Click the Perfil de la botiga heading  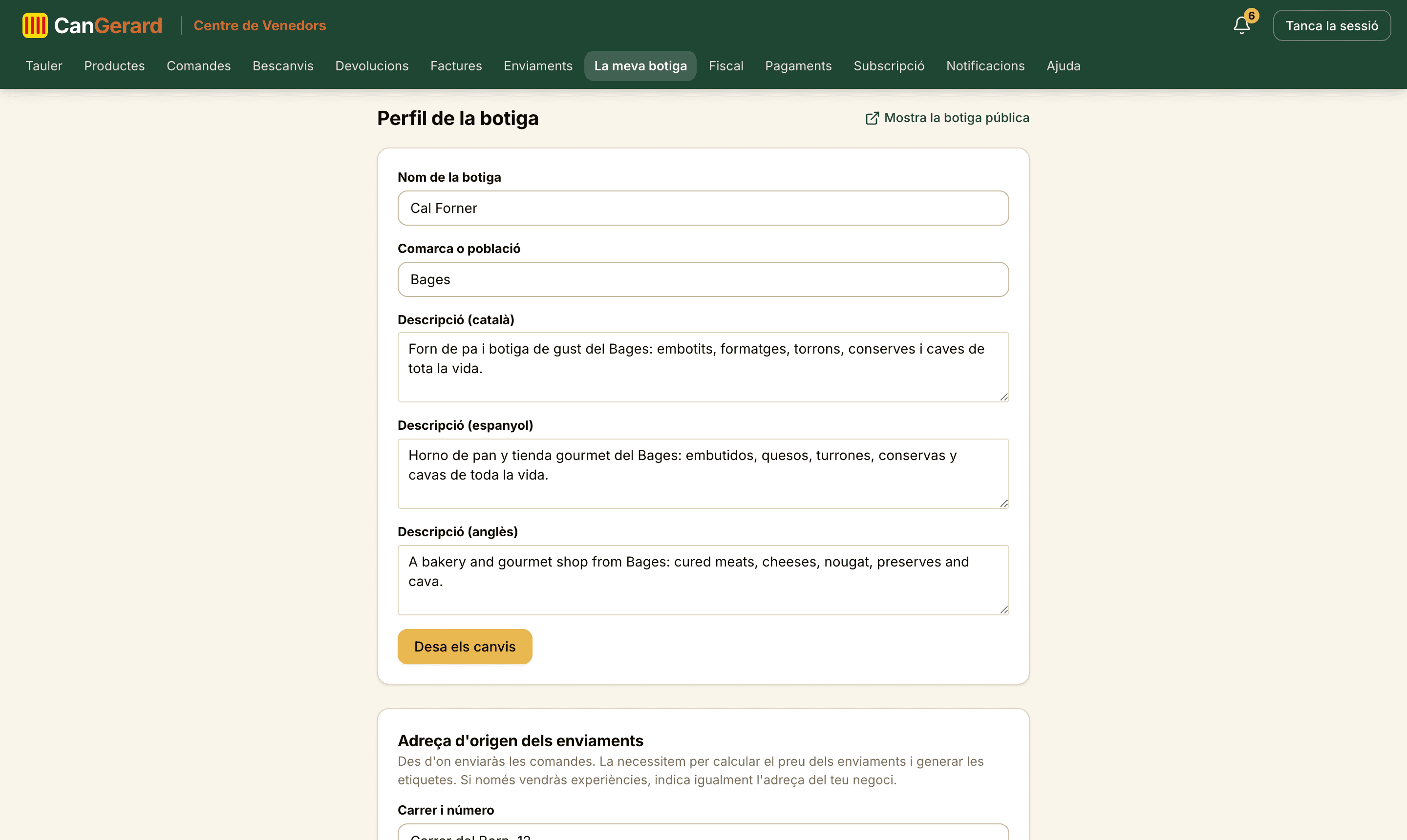click(458, 118)
